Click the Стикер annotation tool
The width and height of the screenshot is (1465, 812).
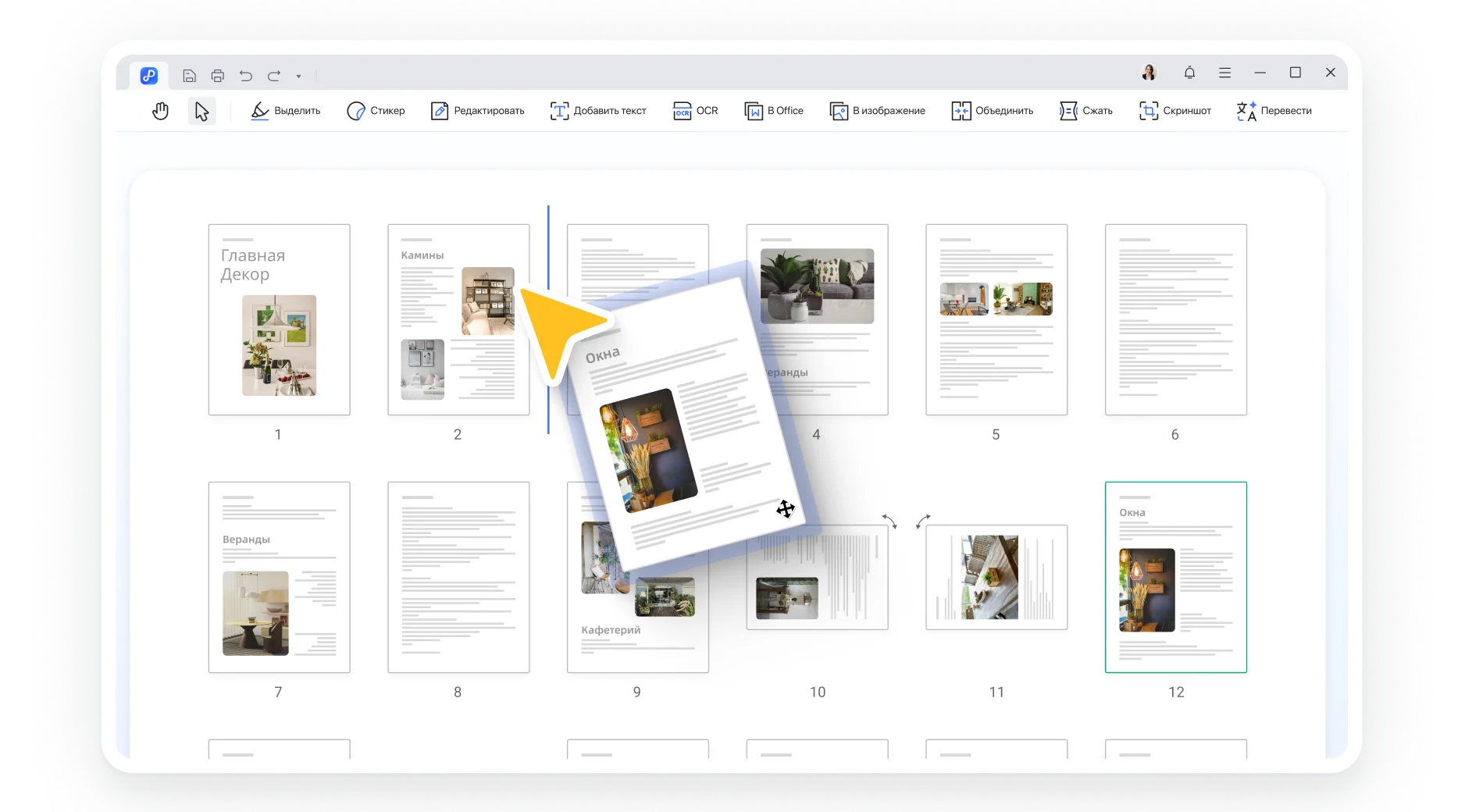(x=375, y=111)
